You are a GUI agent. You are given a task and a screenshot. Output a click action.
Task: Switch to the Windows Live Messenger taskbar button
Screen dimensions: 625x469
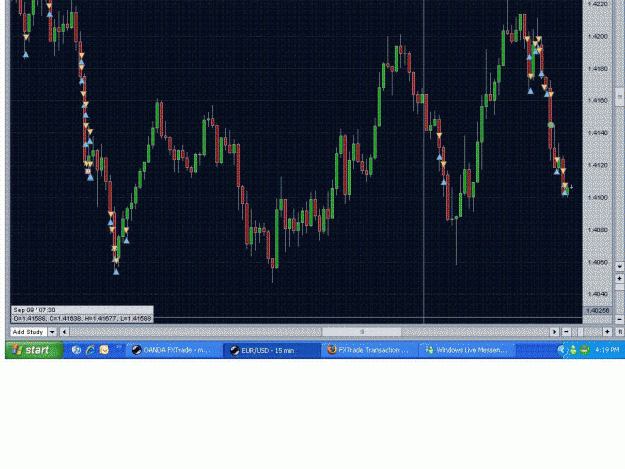467,350
